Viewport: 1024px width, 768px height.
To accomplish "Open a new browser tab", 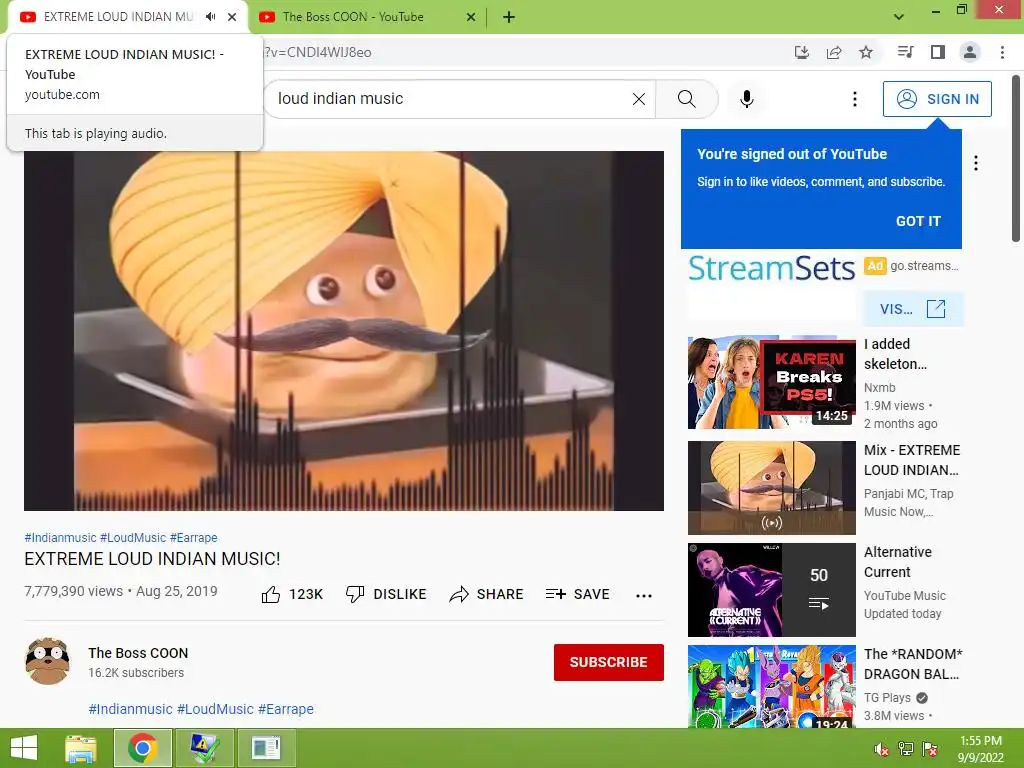I will [509, 17].
